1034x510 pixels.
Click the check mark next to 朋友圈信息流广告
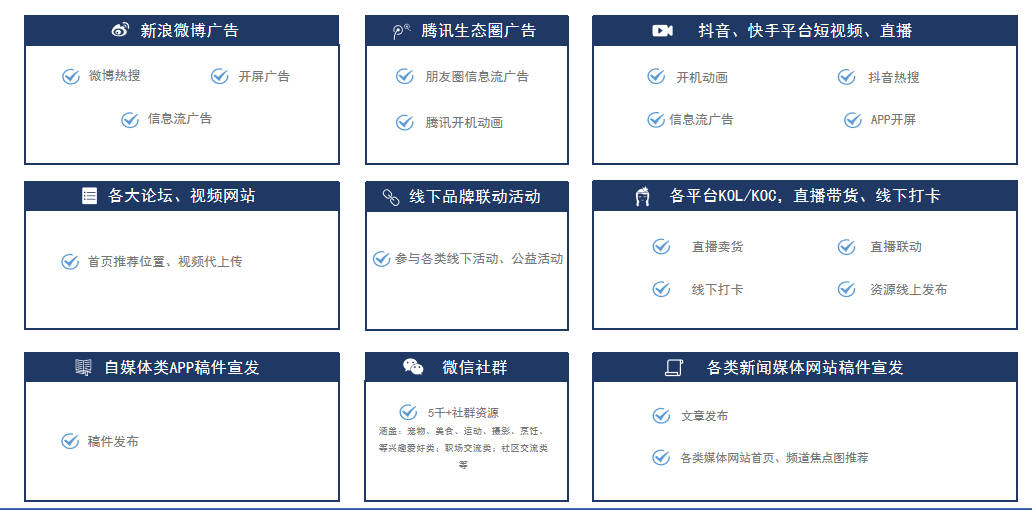pyautogui.click(x=404, y=77)
